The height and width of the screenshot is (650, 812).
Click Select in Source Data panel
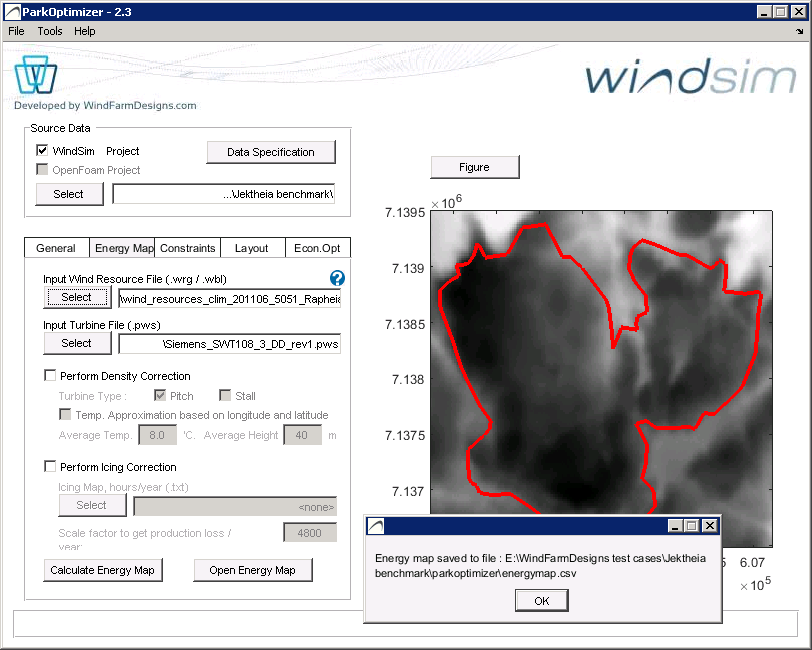[x=69, y=194]
